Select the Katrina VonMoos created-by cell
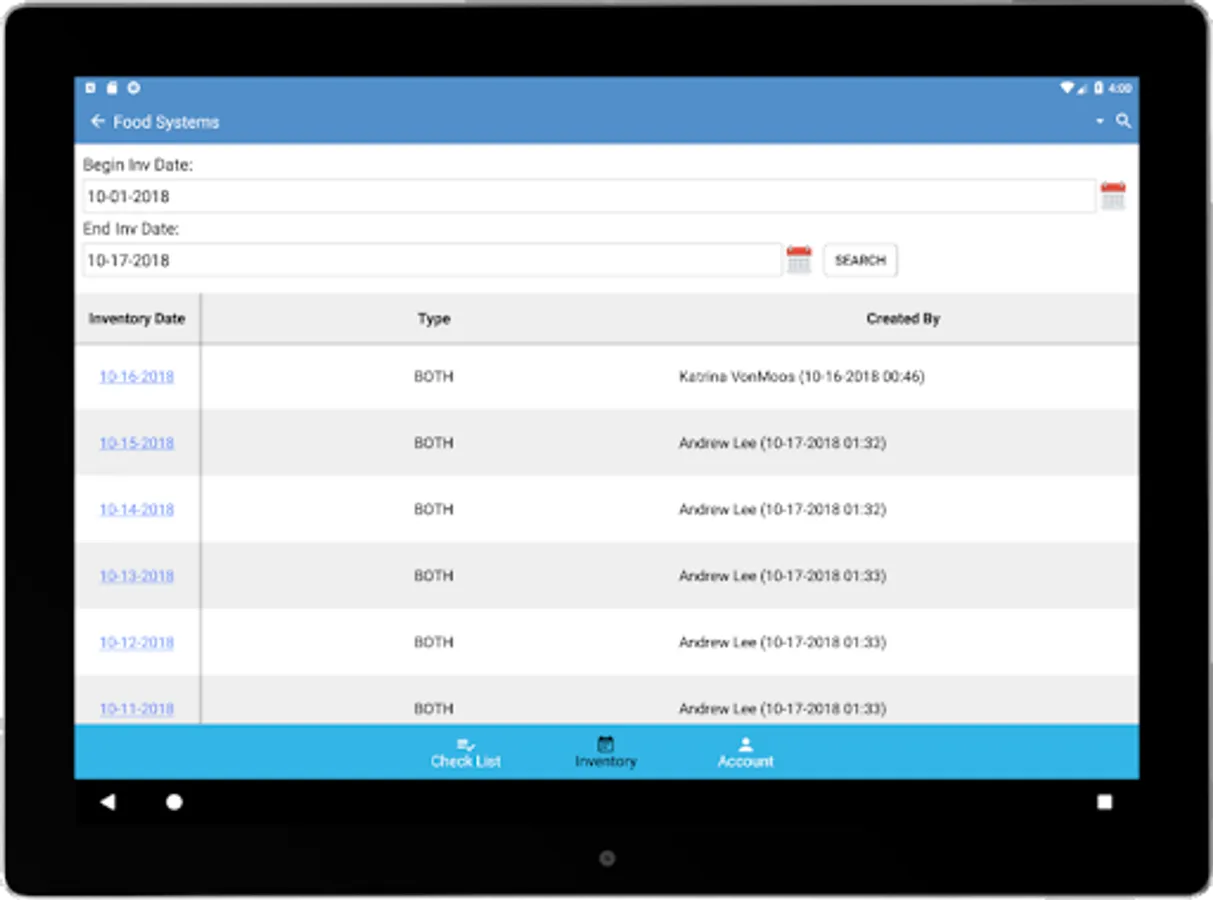 tap(802, 377)
